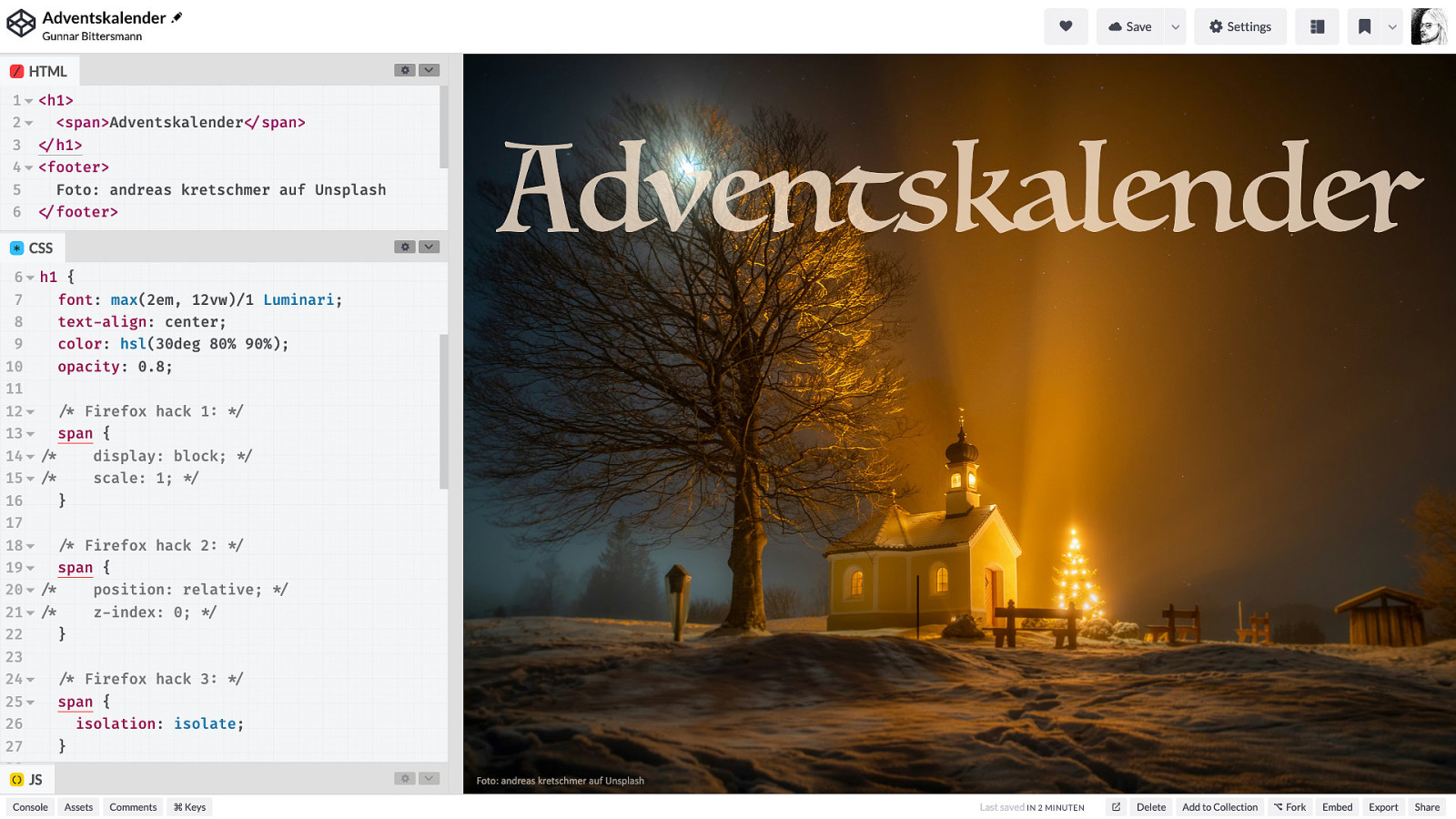
Task: Edit pen title with pencil icon
Action: 177,17
